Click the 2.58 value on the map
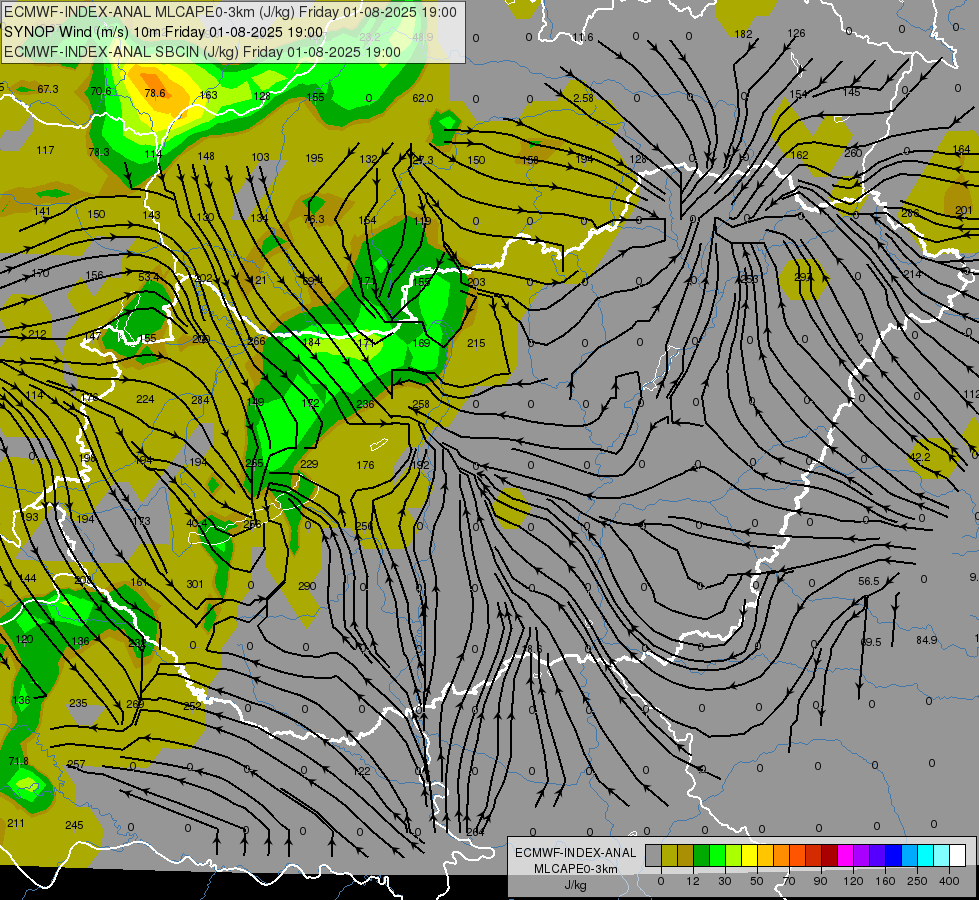Screen dimensions: 979x900 pyautogui.click(x=583, y=98)
